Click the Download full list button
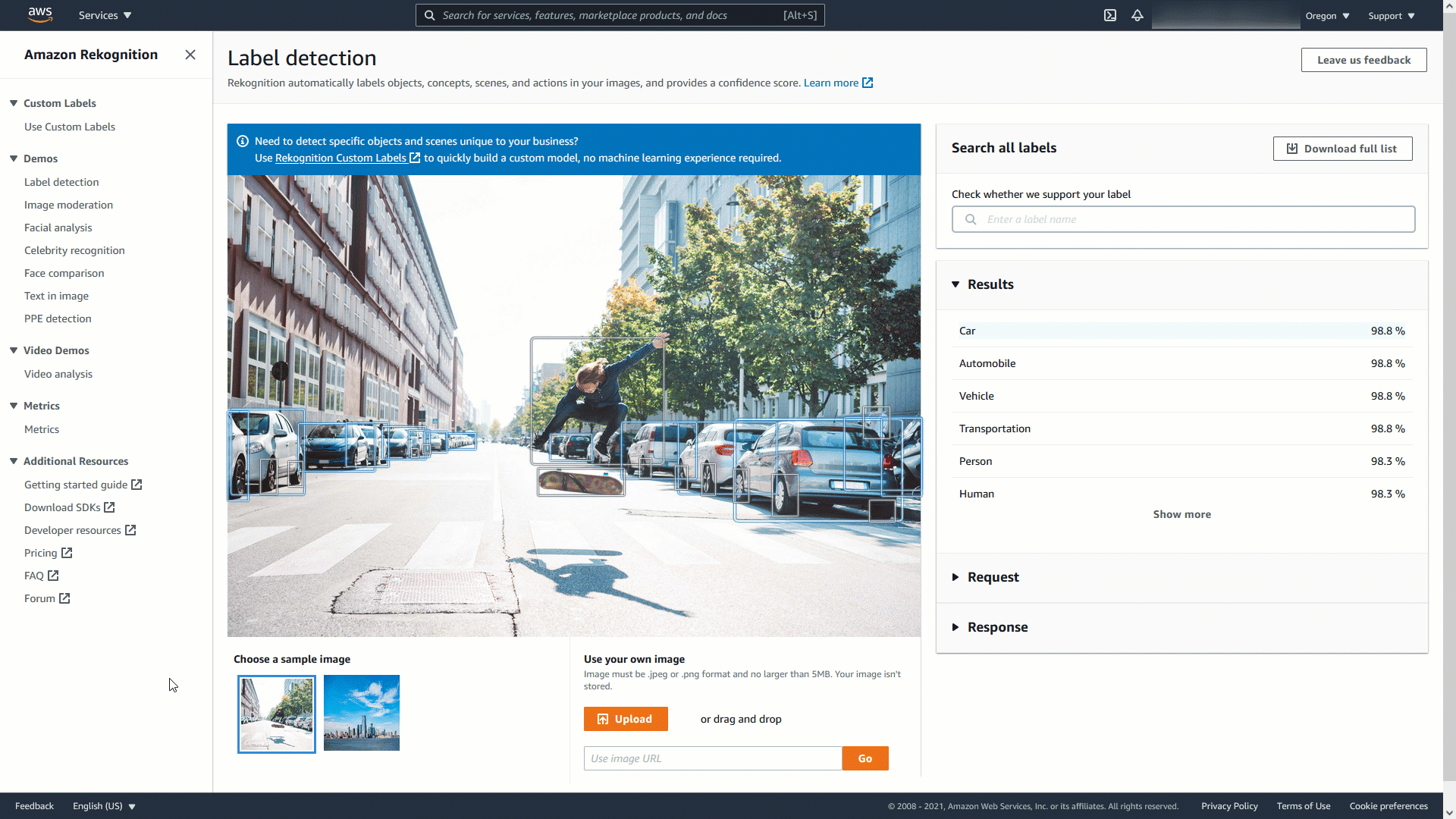 (x=1342, y=149)
